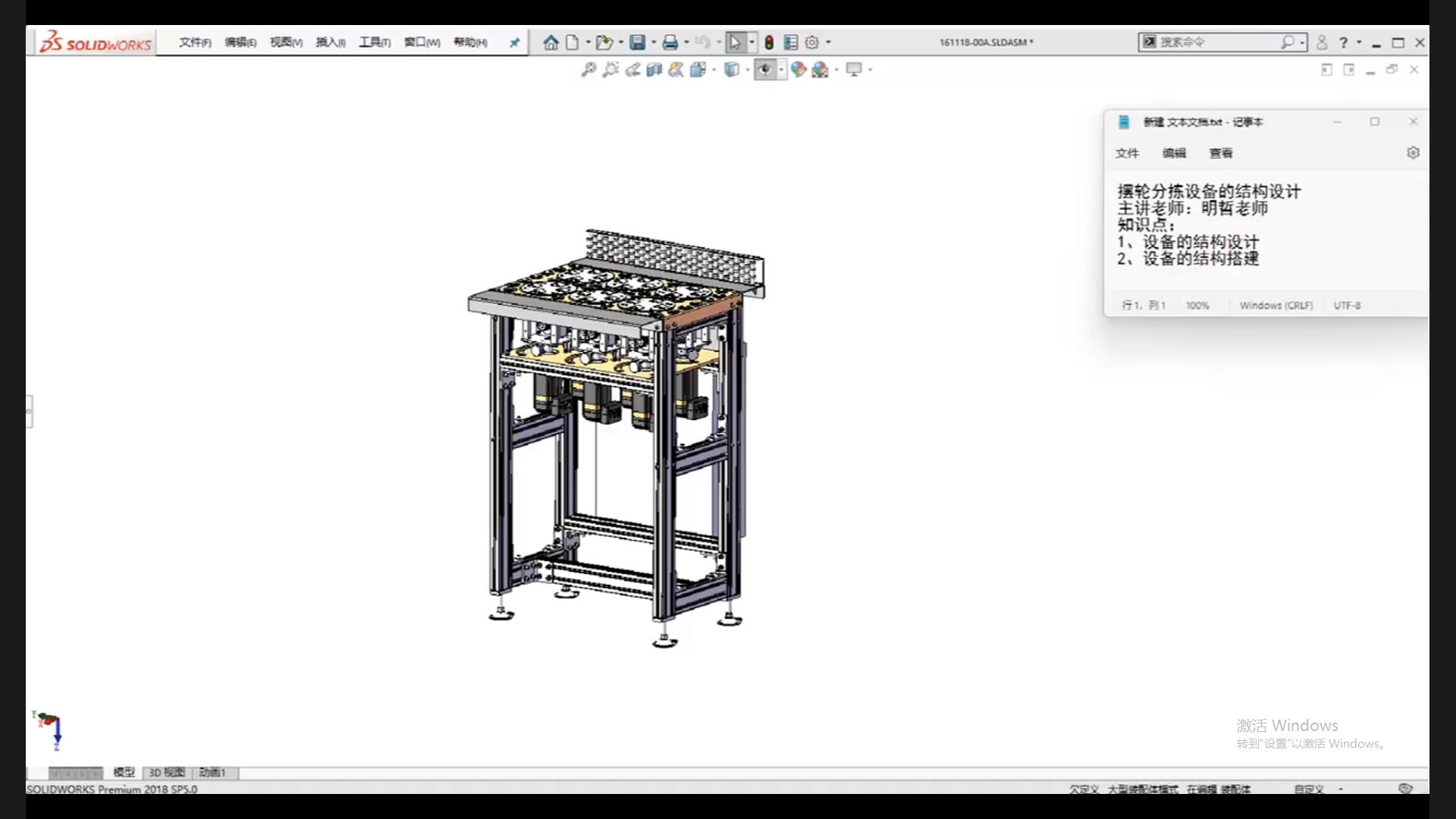1456x819 pixels.
Task: Open the 工具(T) menu
Action: point(375,42)
